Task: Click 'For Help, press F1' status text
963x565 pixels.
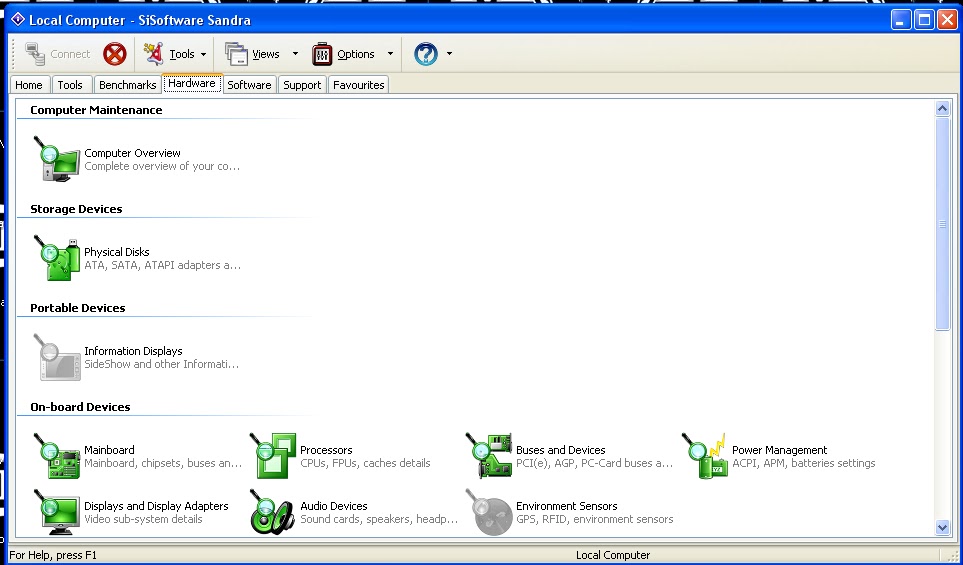Action: [x=53, y=555]
